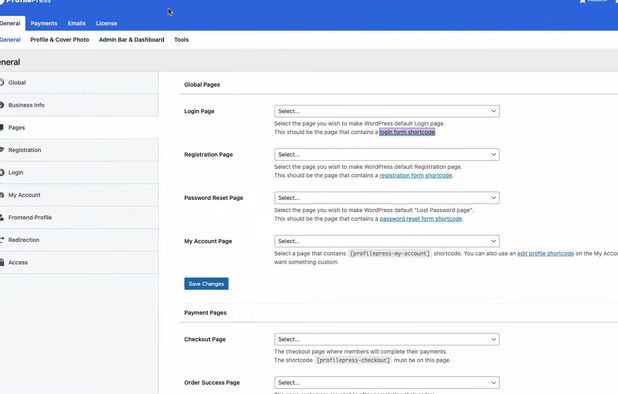Click the [profilepress-checkout] shortcode text
Screen dimensions: 618x394
(x=353, y=360)
